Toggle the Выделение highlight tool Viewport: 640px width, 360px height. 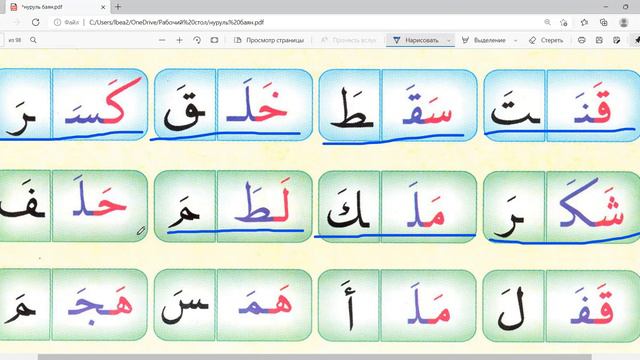pos(484,40)
